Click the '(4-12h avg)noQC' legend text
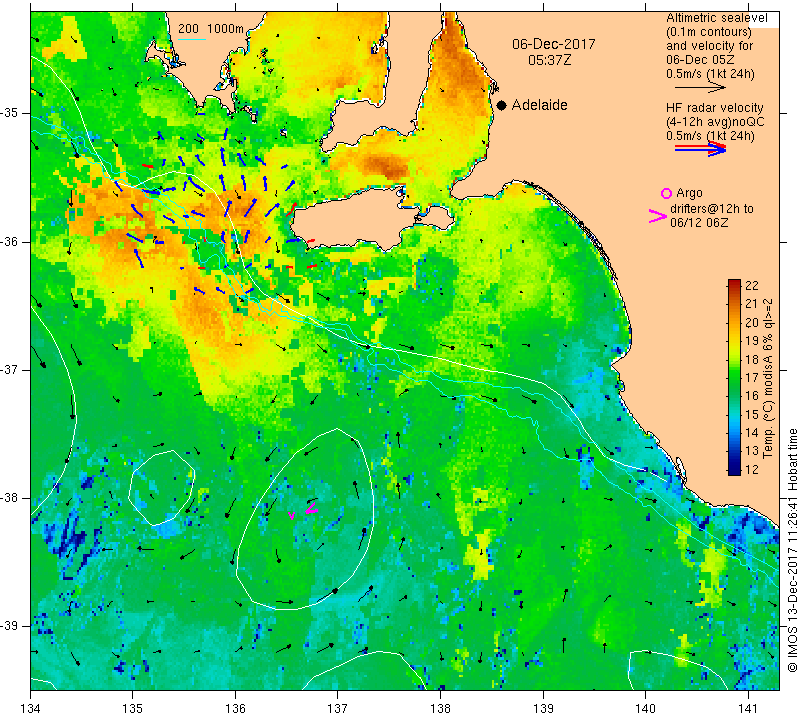800x720 pixels. coord(715,122)
